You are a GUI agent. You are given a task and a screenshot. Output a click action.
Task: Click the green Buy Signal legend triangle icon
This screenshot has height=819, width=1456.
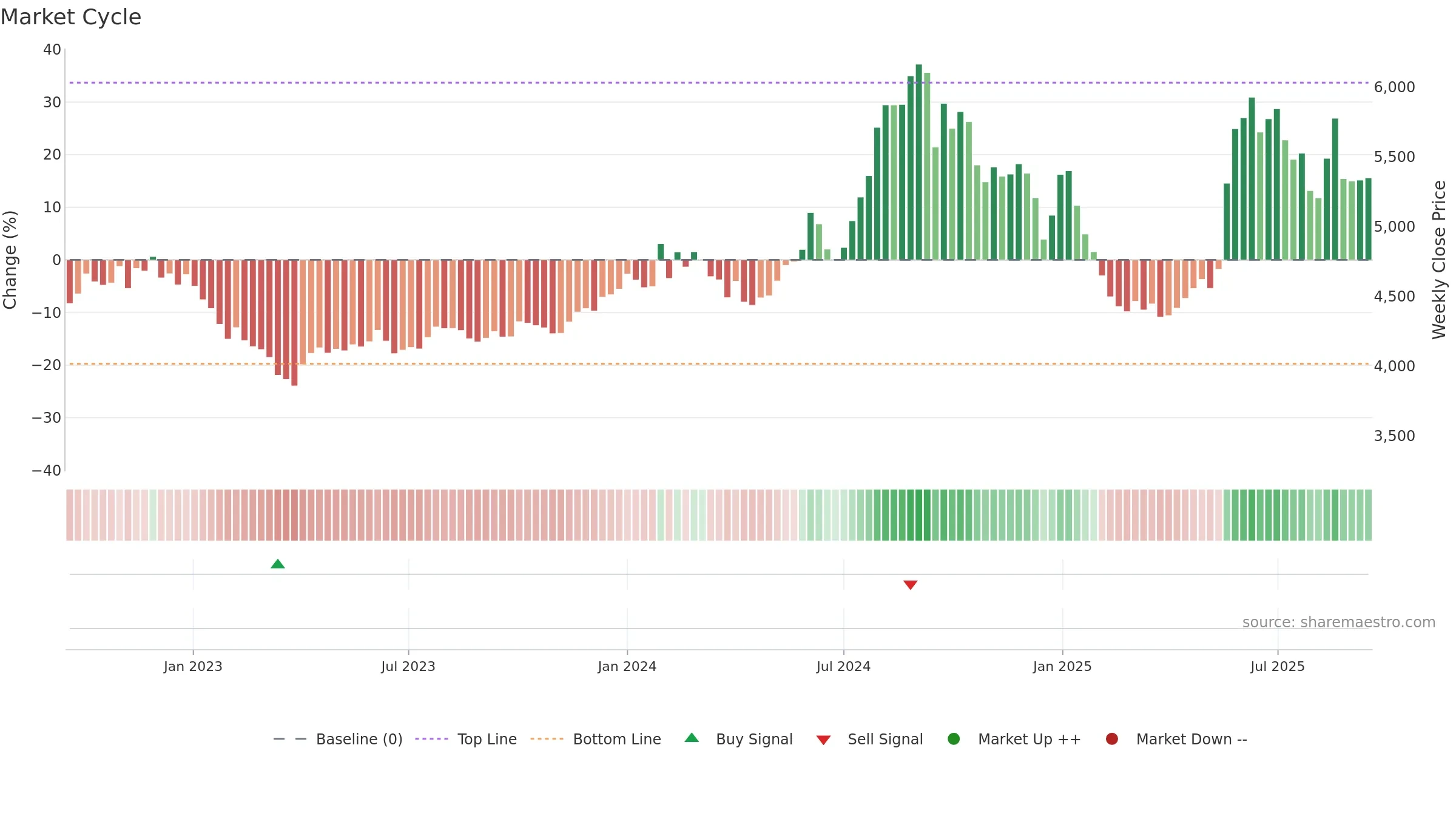tap(692, 738)
